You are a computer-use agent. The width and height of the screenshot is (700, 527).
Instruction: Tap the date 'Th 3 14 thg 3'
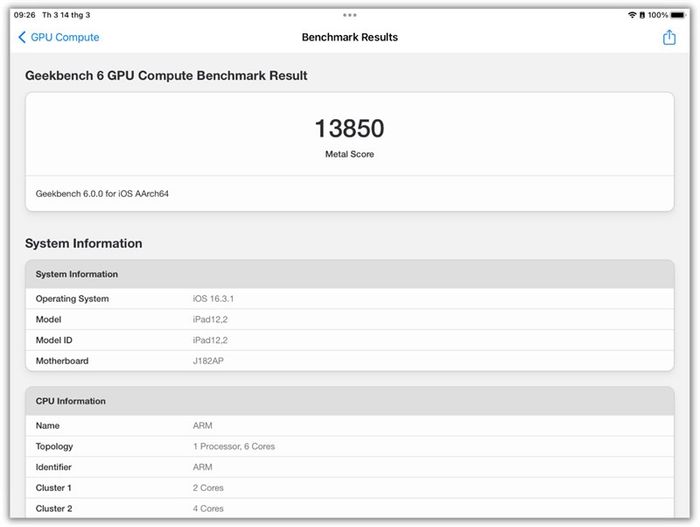(x=66, y=15)
